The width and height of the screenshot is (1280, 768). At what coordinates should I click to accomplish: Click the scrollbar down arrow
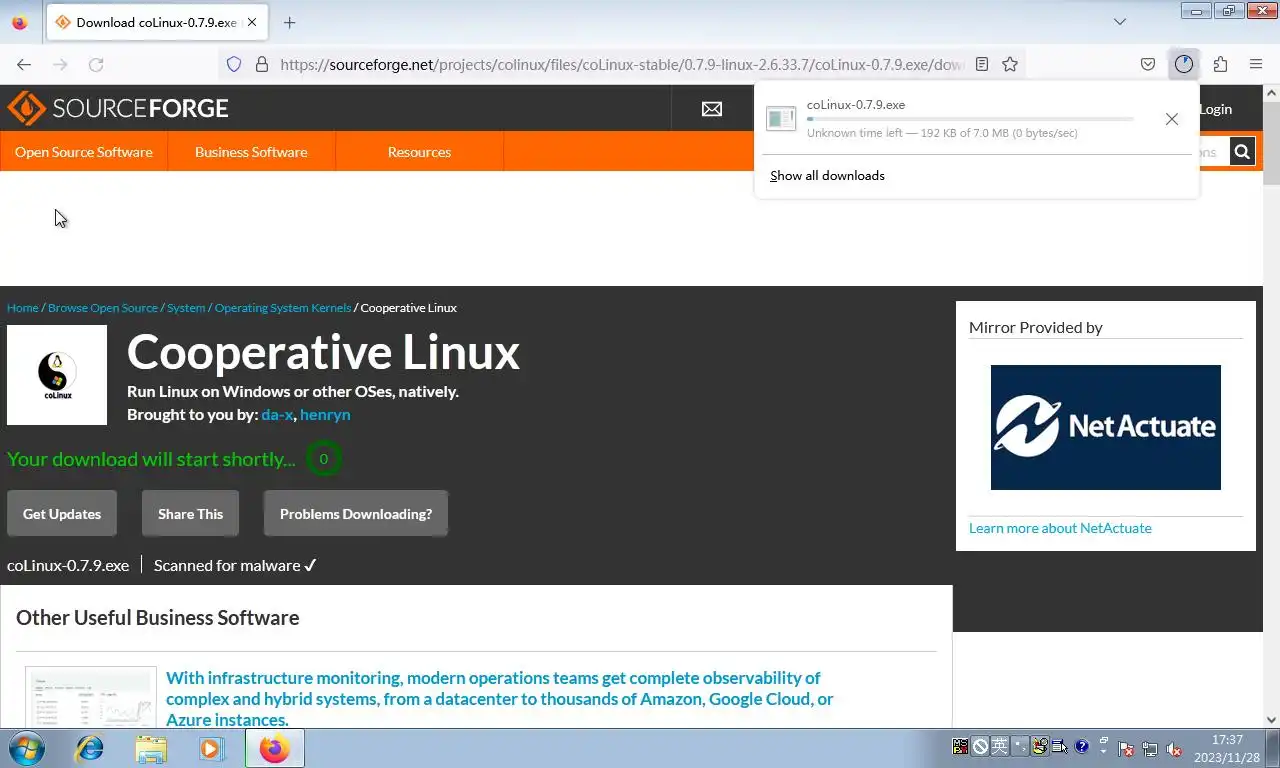pyautogui.click(x=1271, y=719)
